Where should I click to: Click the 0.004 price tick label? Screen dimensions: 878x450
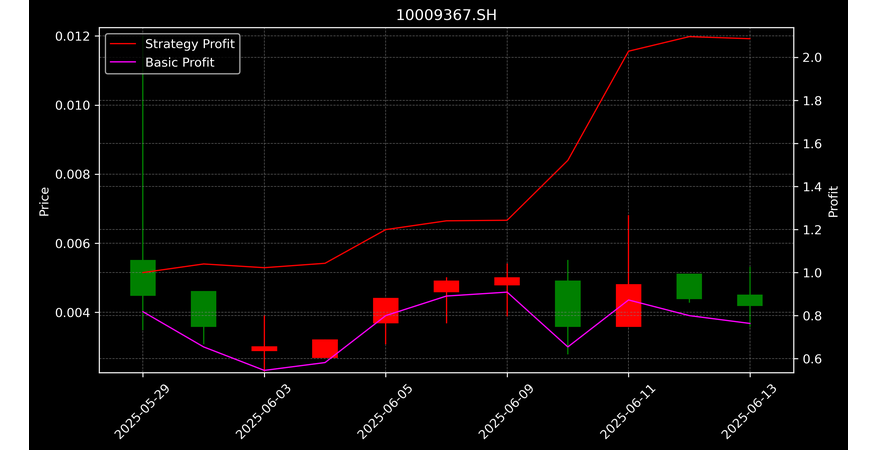coord(72,312)
